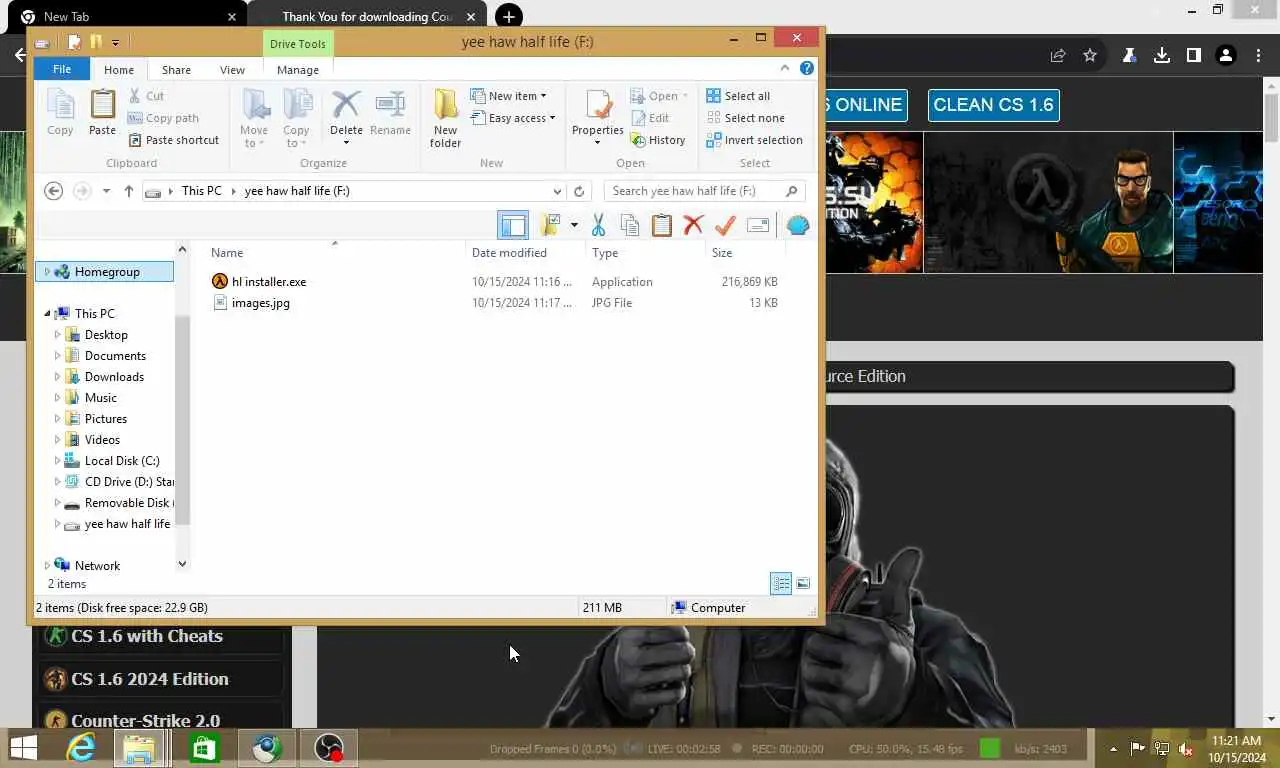The width and height of the screenshot is (1280, 768).
Task: Switch to Large icons view button
Action: pyautogui.click(x=803, y=583)
